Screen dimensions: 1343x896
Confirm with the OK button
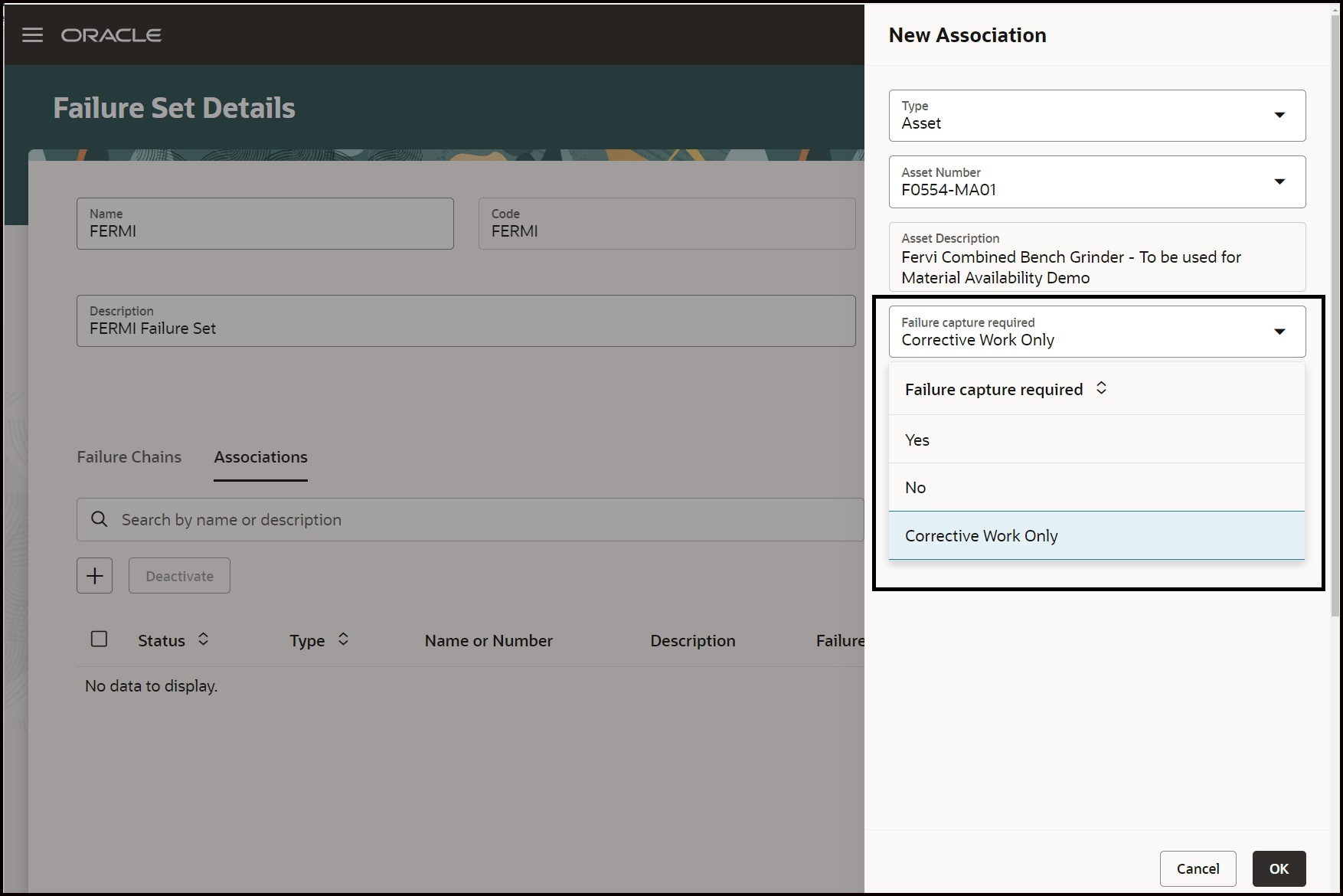[x=1279, y=868]
